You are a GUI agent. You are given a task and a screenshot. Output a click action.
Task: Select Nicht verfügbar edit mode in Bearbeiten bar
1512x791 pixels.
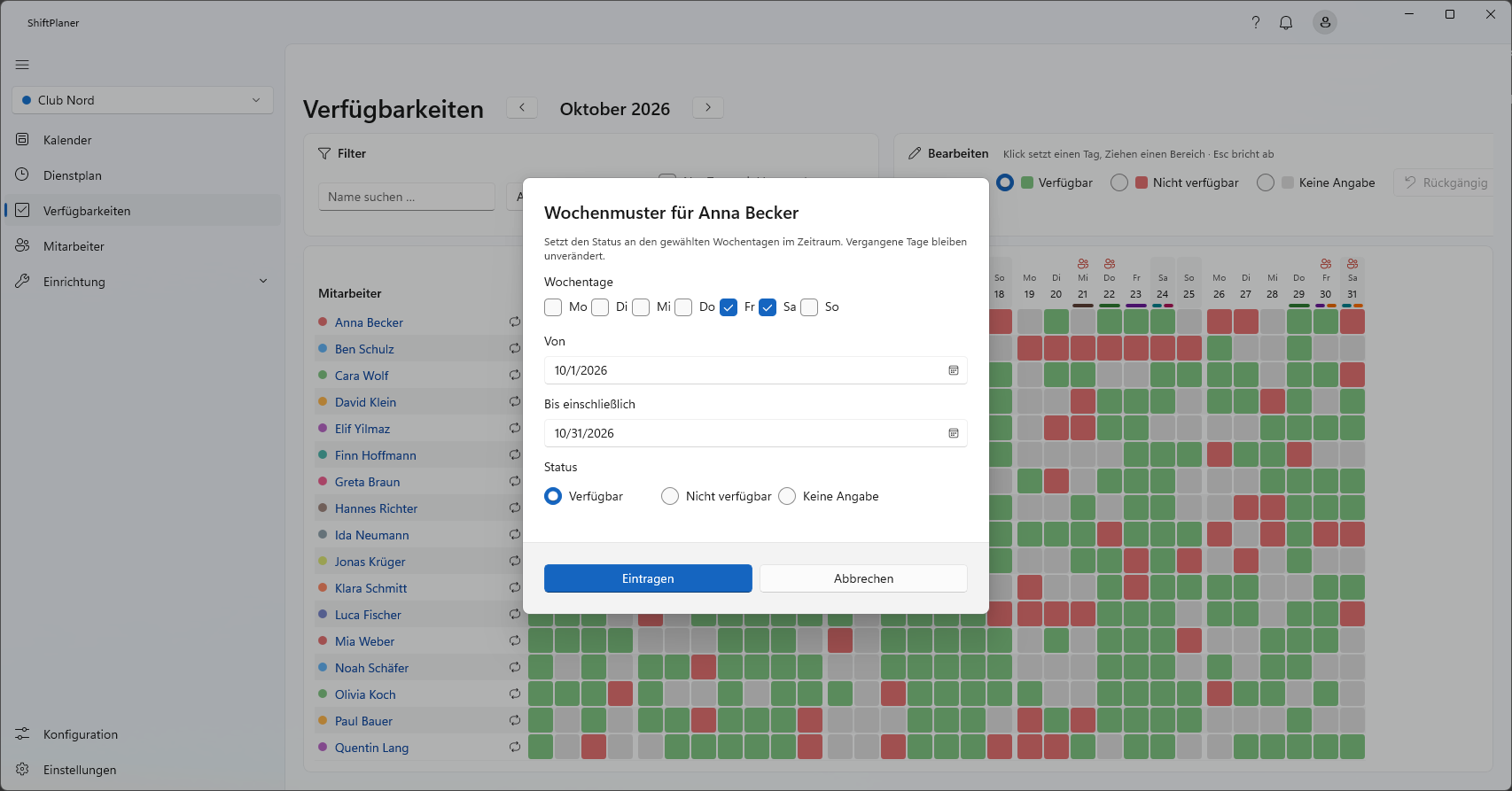(x=1119, y=182)
